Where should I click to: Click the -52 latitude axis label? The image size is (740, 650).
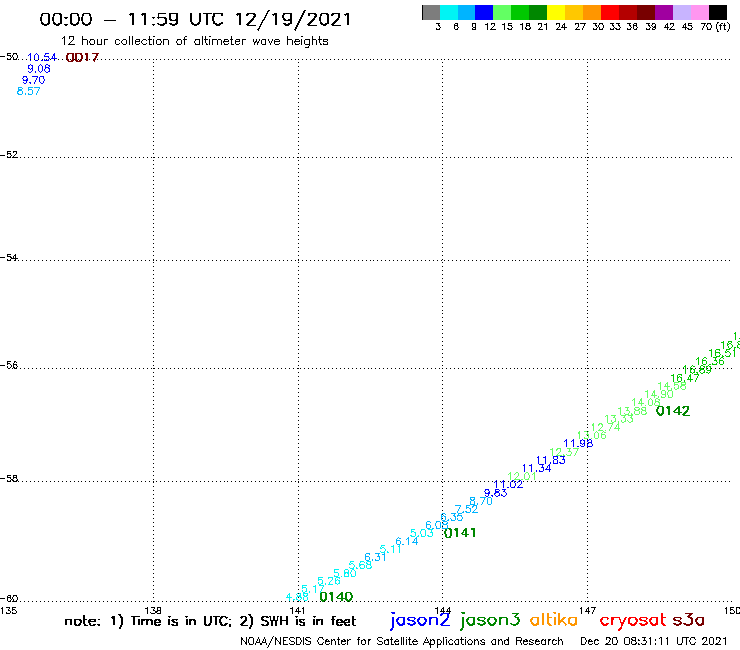9,155
